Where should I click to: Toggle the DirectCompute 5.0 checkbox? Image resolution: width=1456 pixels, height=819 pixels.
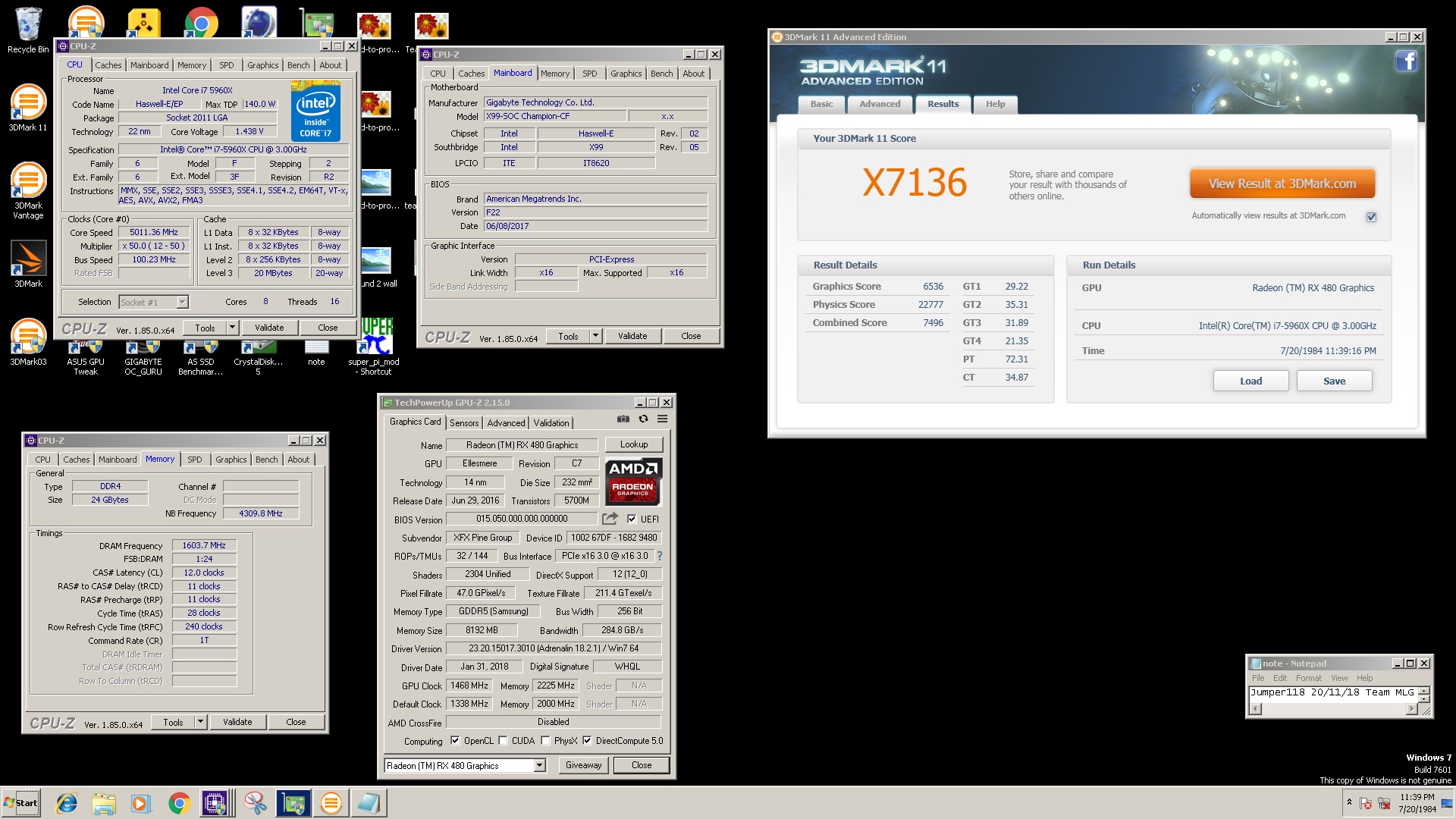587,741
